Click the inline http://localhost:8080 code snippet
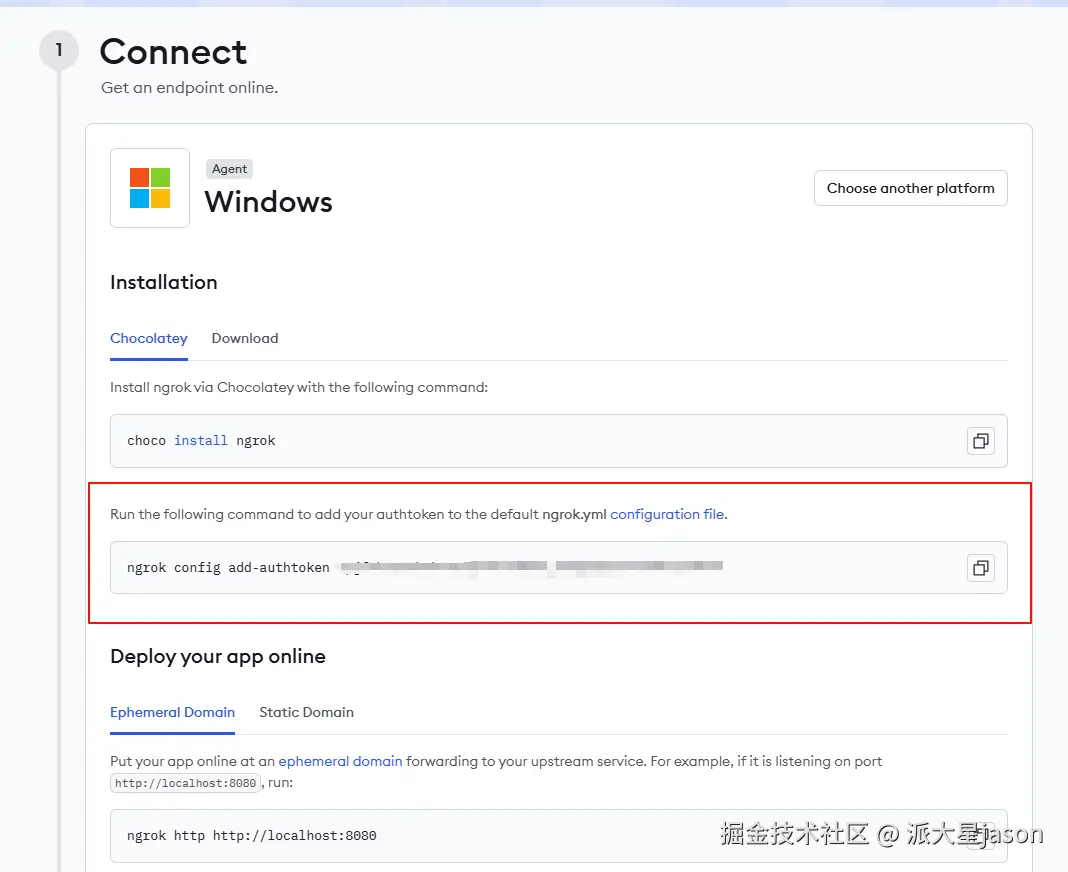 185,783
